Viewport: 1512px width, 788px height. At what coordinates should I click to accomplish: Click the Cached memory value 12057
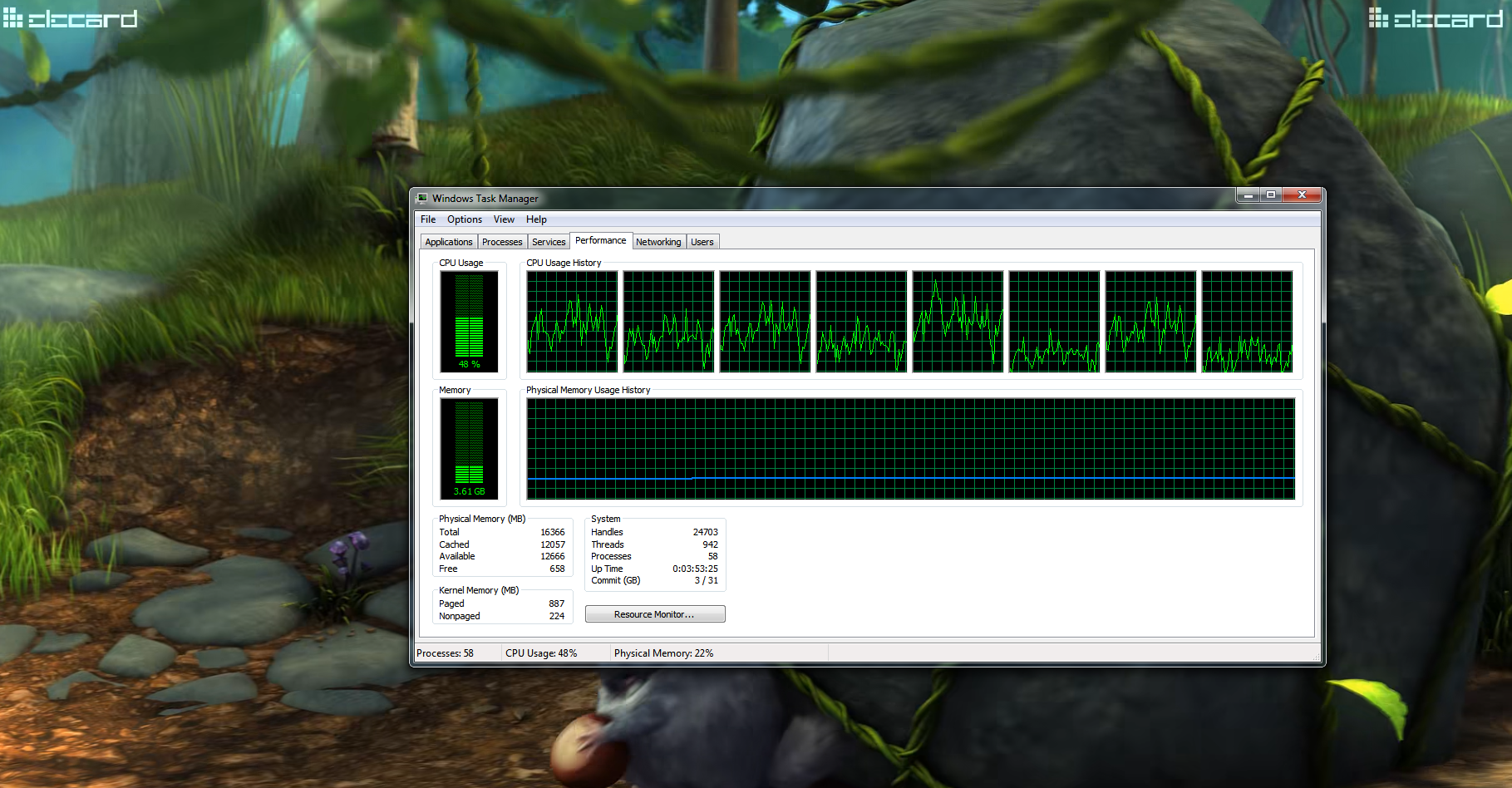point(553,544)
